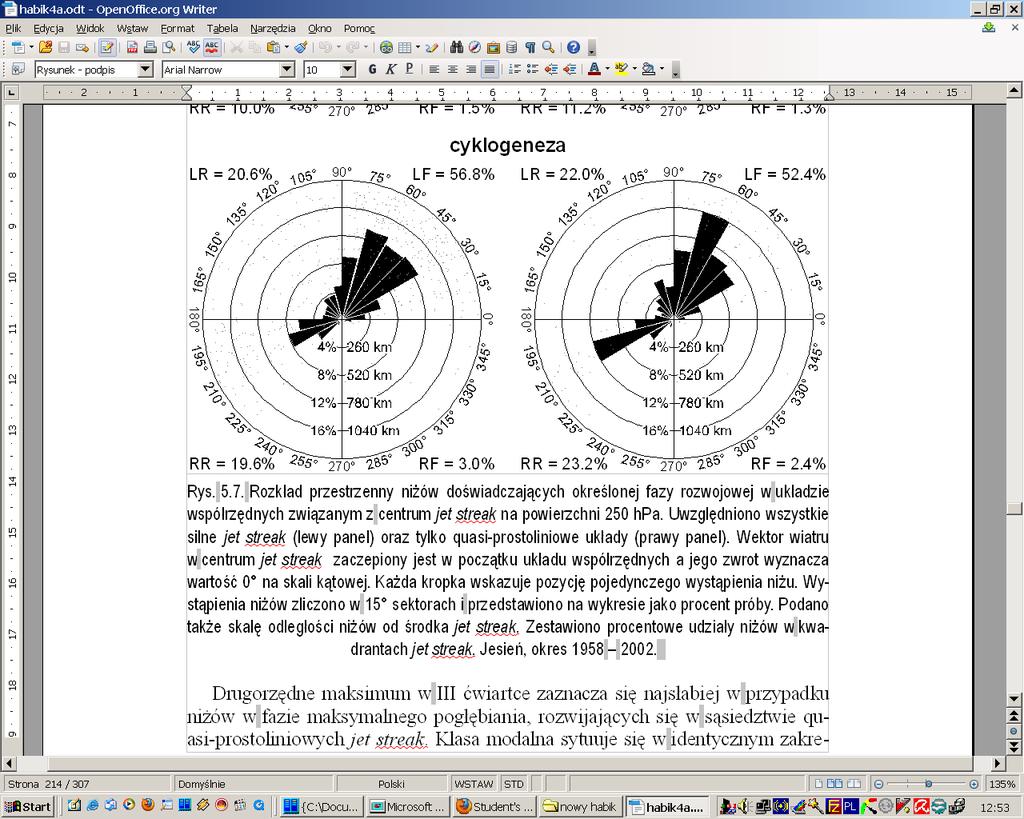
Task: Switch to Student's Firefox taskbar window
Action: point(495,807)
